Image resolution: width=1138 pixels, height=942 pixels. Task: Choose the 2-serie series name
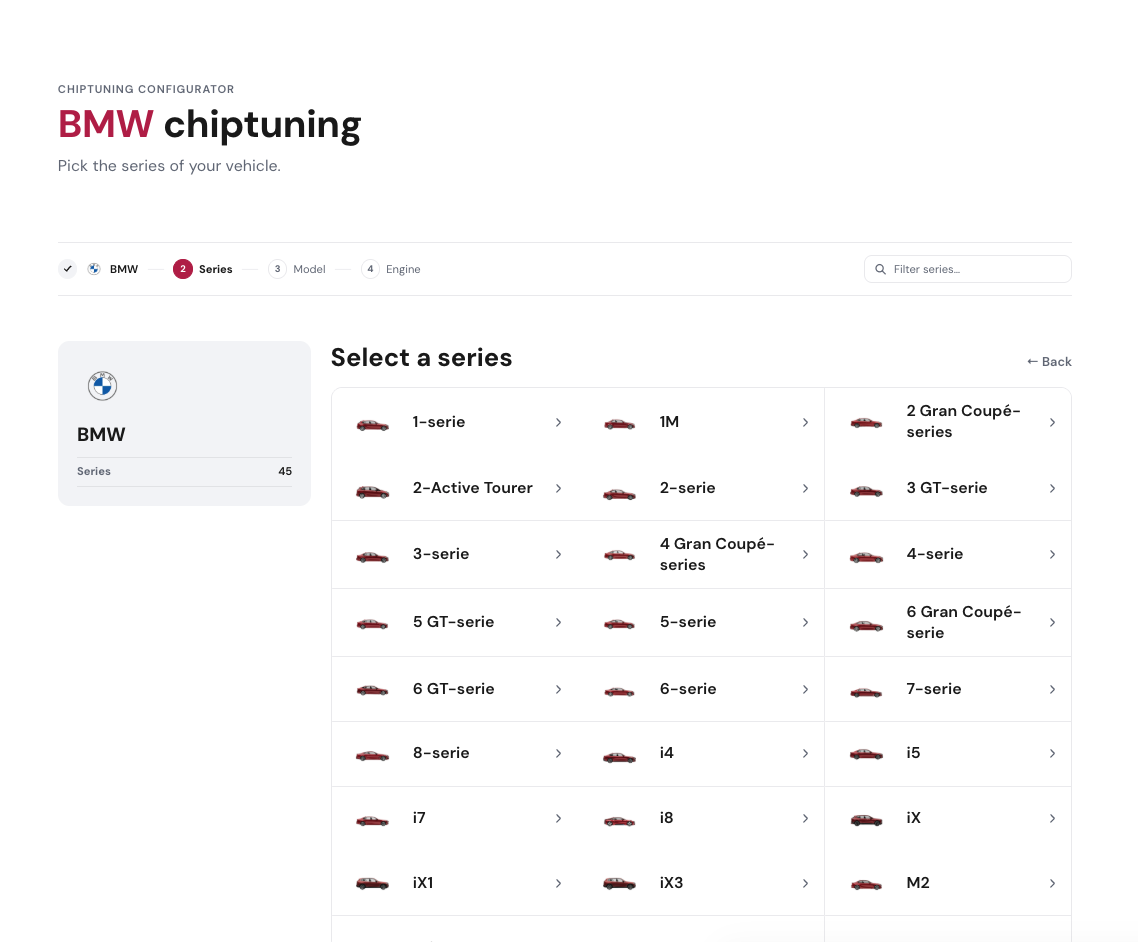(x=687, y=488)
